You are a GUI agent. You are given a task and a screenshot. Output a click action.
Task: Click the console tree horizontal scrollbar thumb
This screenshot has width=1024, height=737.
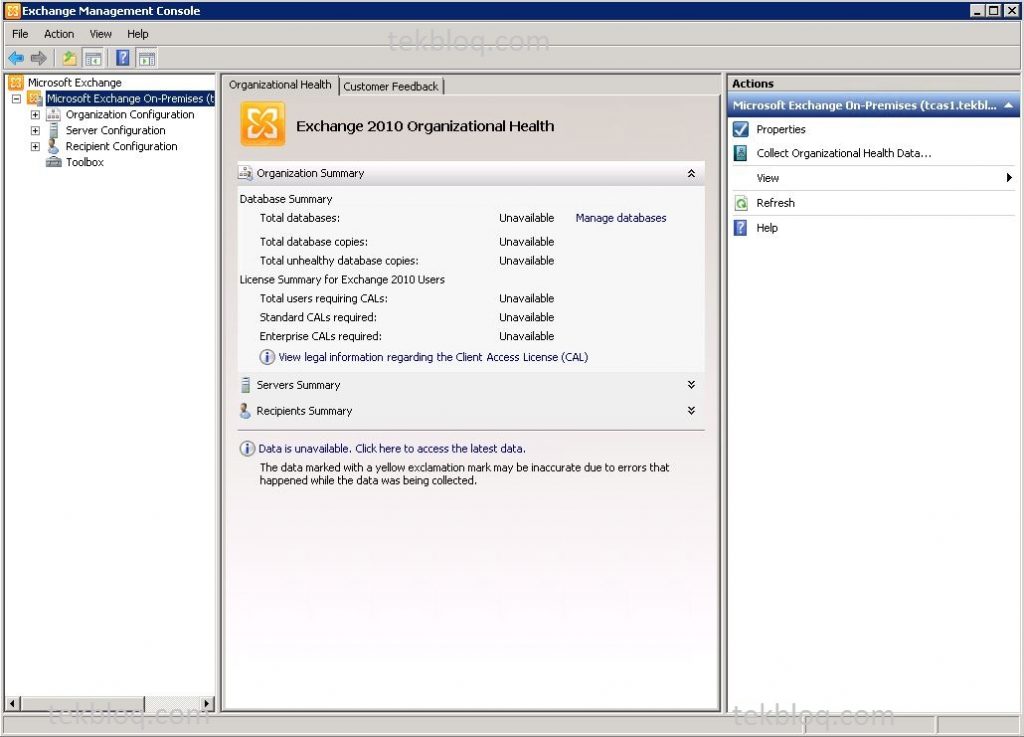(82, 703)
